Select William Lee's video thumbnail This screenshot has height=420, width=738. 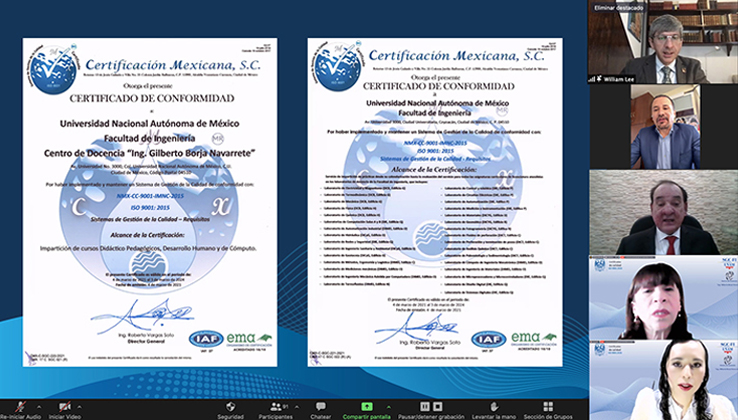coord(663,42)
